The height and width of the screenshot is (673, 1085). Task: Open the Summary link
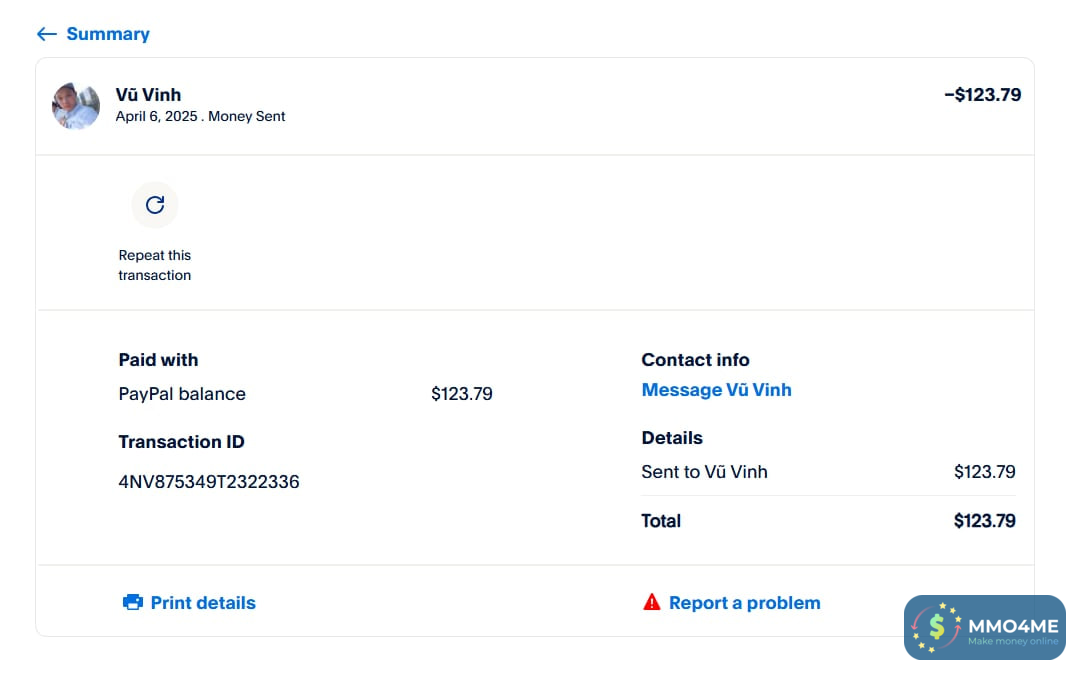point(108,34)
